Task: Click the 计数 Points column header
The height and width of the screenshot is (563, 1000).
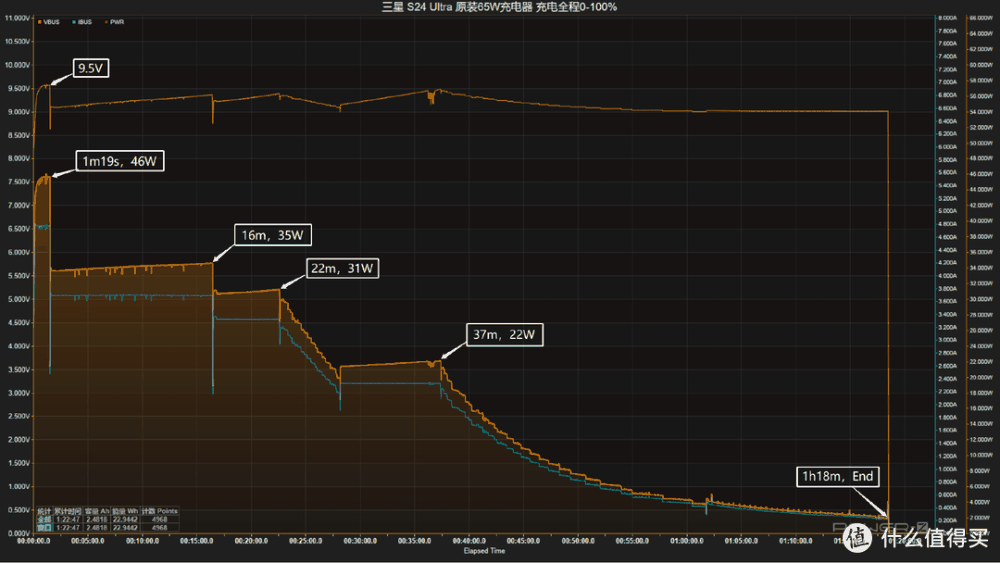Action: tap(158, 511)
